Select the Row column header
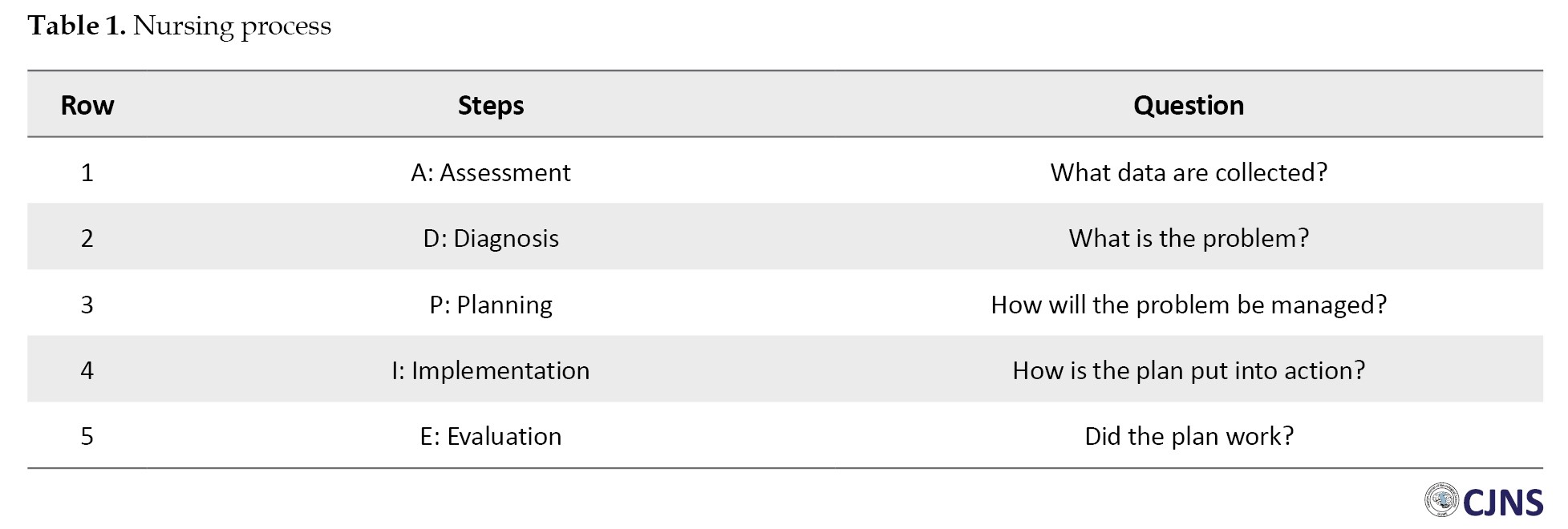This screenshot has height=529, width=1568. tap(87, 105)
